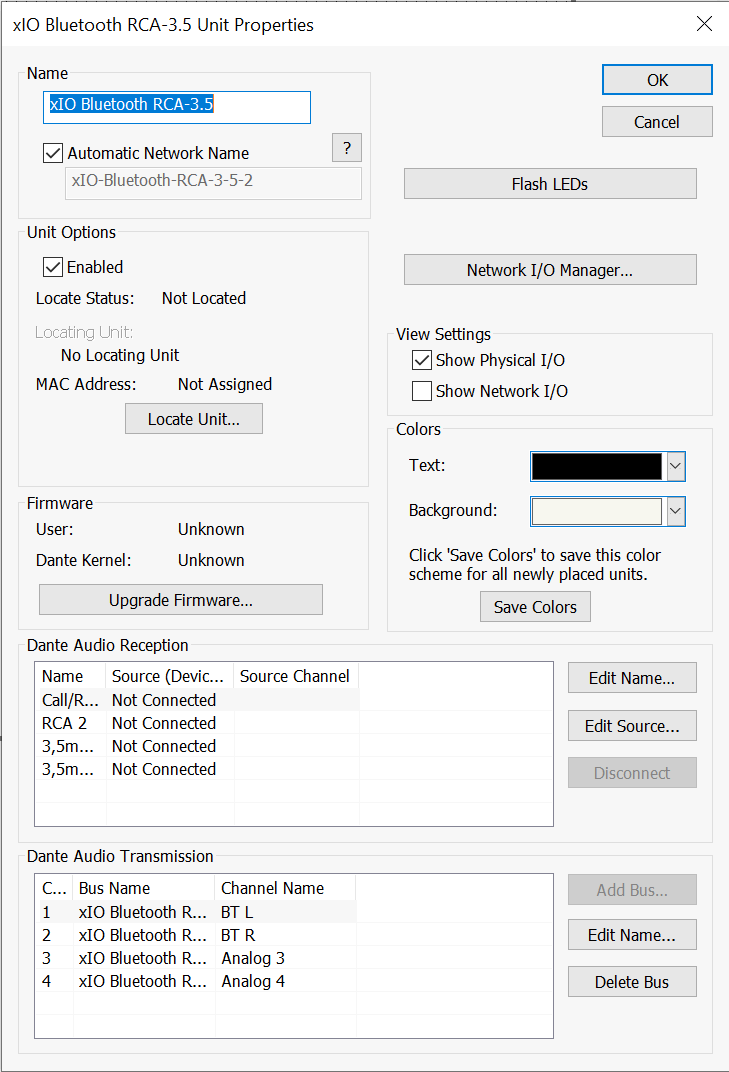
Task: Open the Text color dropdown arrow
Action: tap(676, 466)
